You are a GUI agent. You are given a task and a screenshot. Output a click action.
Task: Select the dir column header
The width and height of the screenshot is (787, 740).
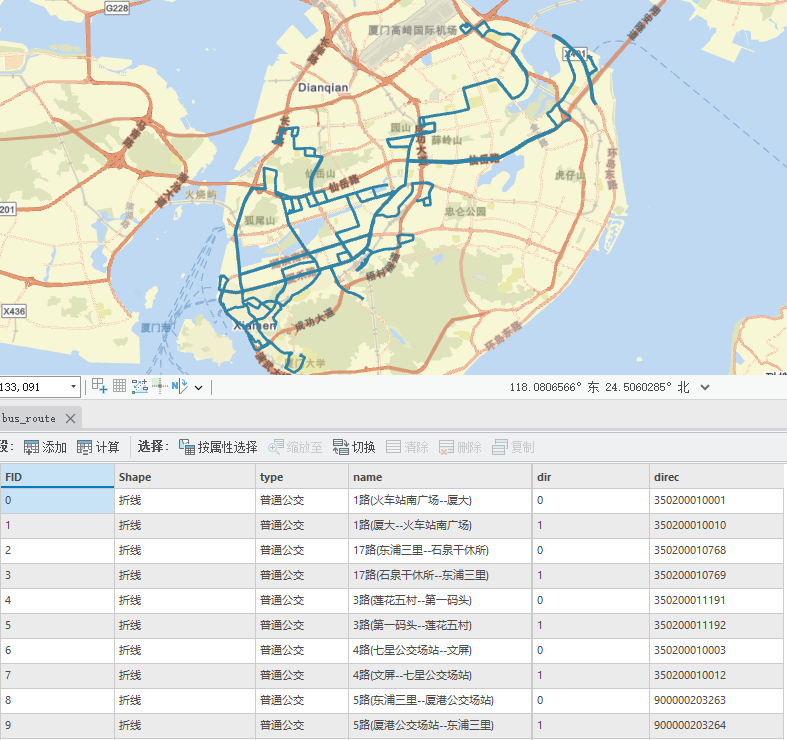[x=590, y=476]
